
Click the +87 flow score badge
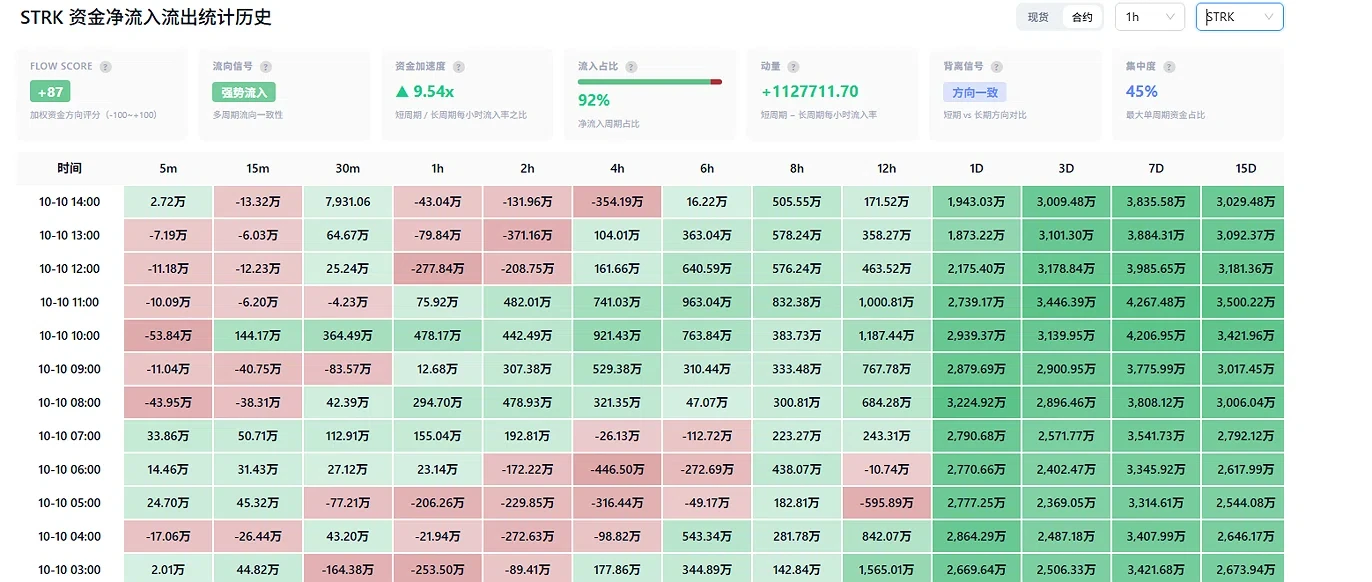tap(50, 92)
